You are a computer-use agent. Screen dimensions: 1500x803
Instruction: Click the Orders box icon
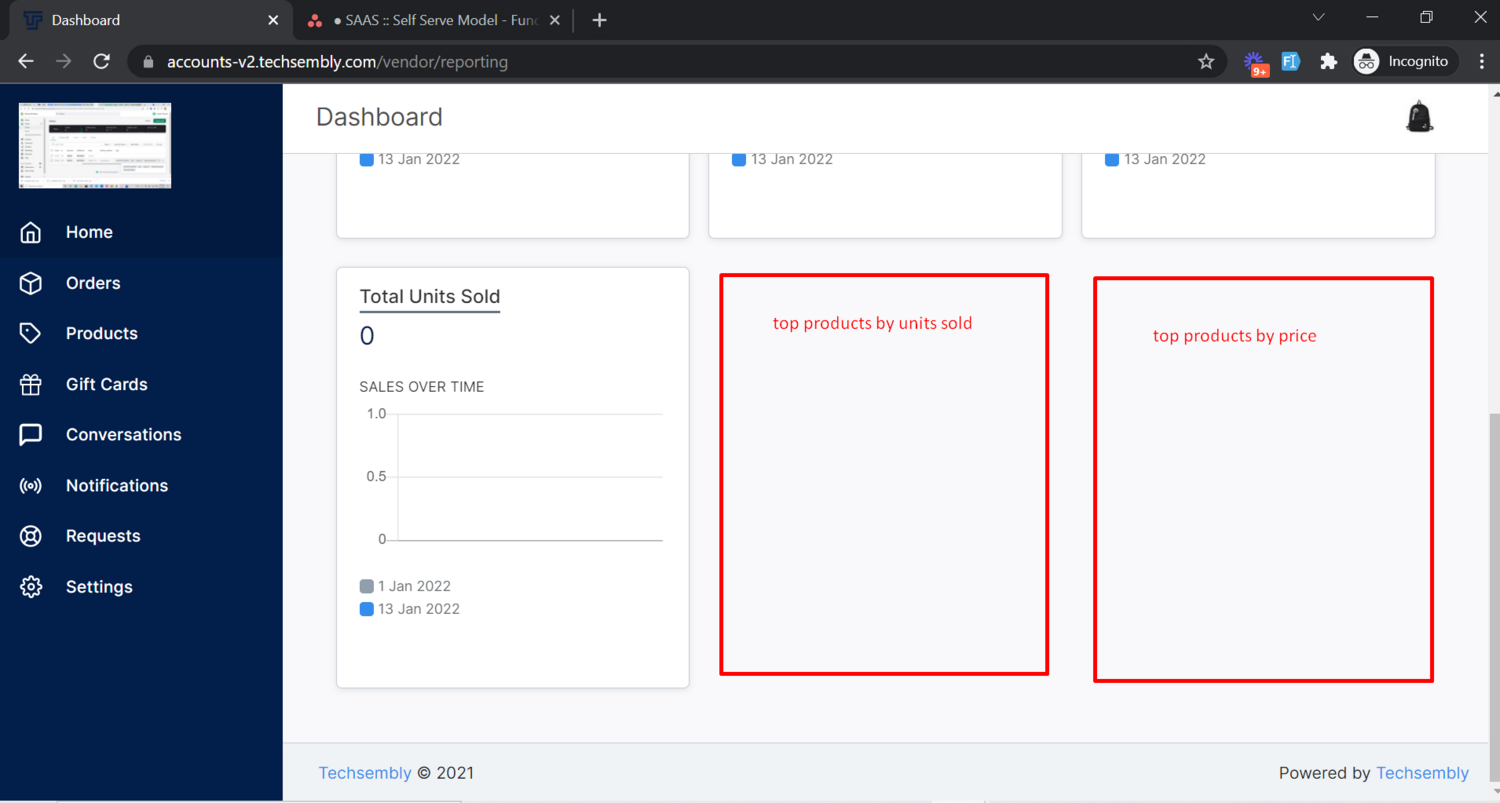[31, 283]
